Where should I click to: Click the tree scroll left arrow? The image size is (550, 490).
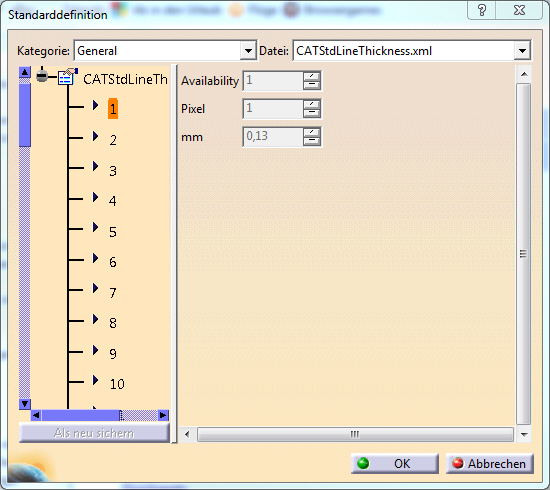coord(36,415)
